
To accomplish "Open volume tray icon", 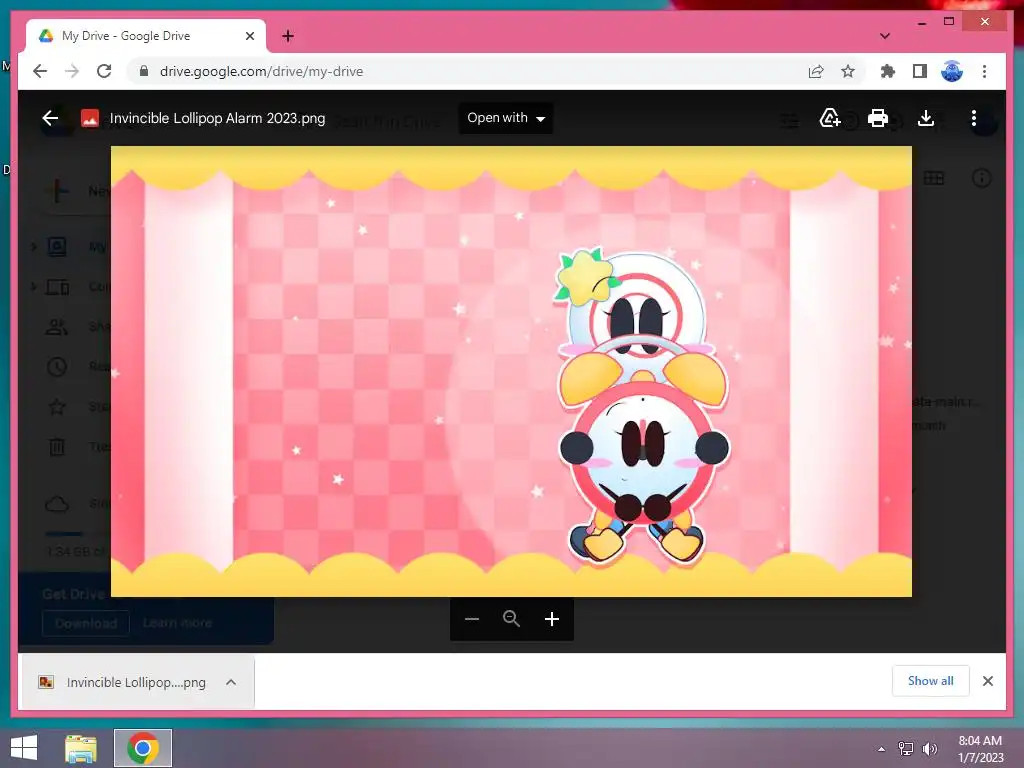I will 929,749.
